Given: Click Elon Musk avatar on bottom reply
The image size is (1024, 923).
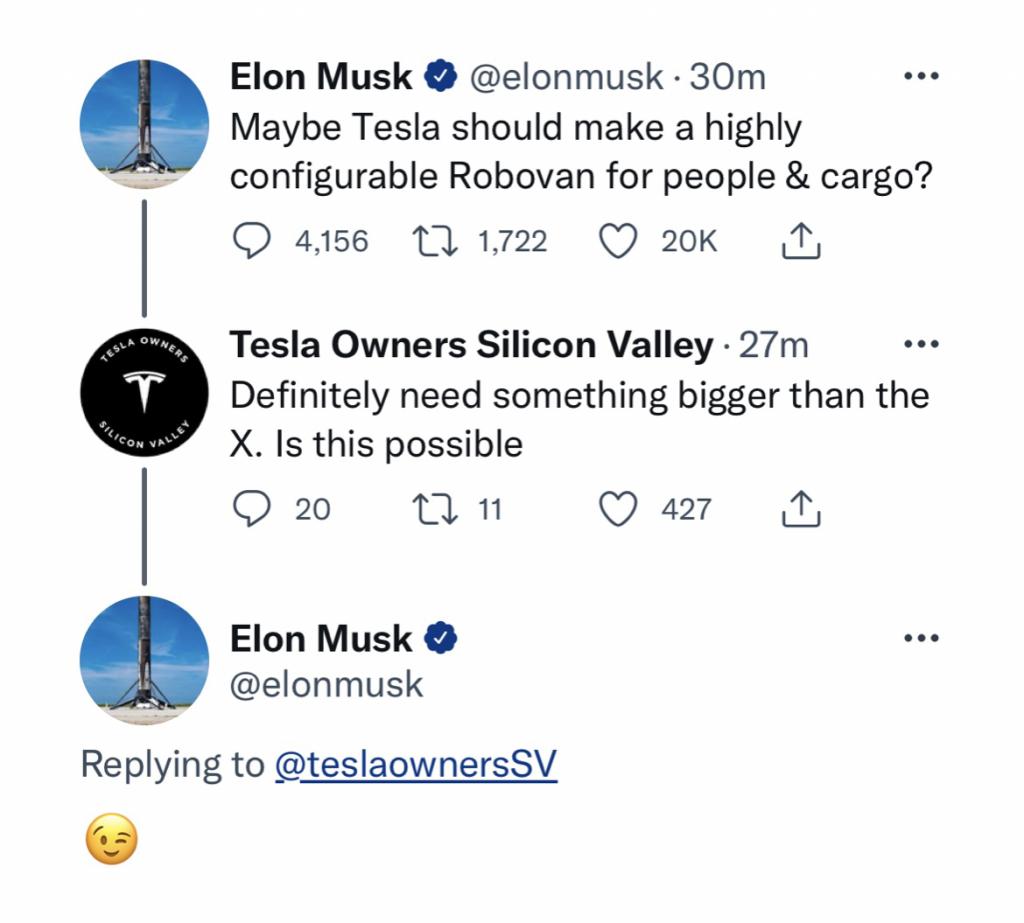Looking at the screenshot, I should 144,660.
